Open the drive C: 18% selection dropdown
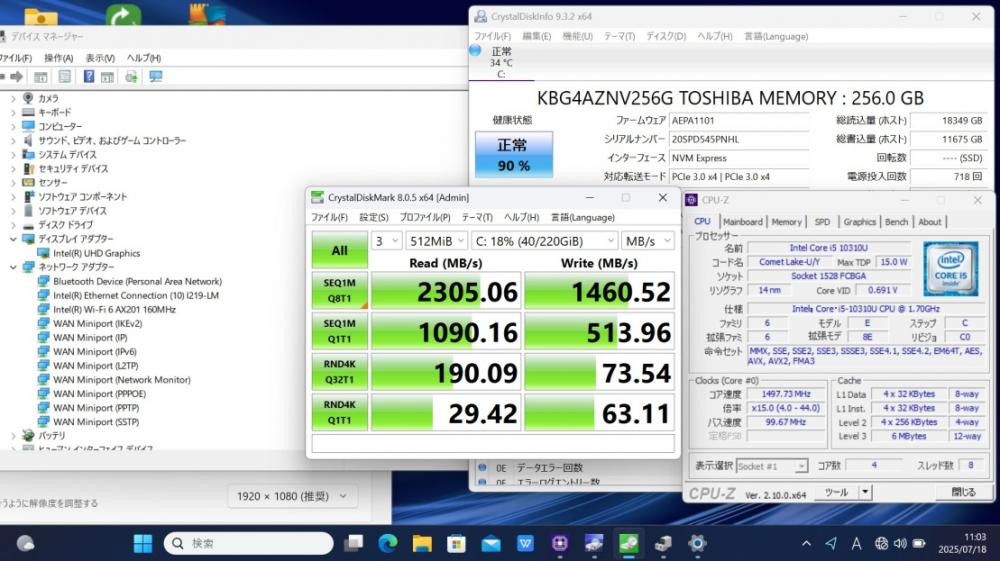The height and width of the screenshot is (561, 1000). [545, 241]
